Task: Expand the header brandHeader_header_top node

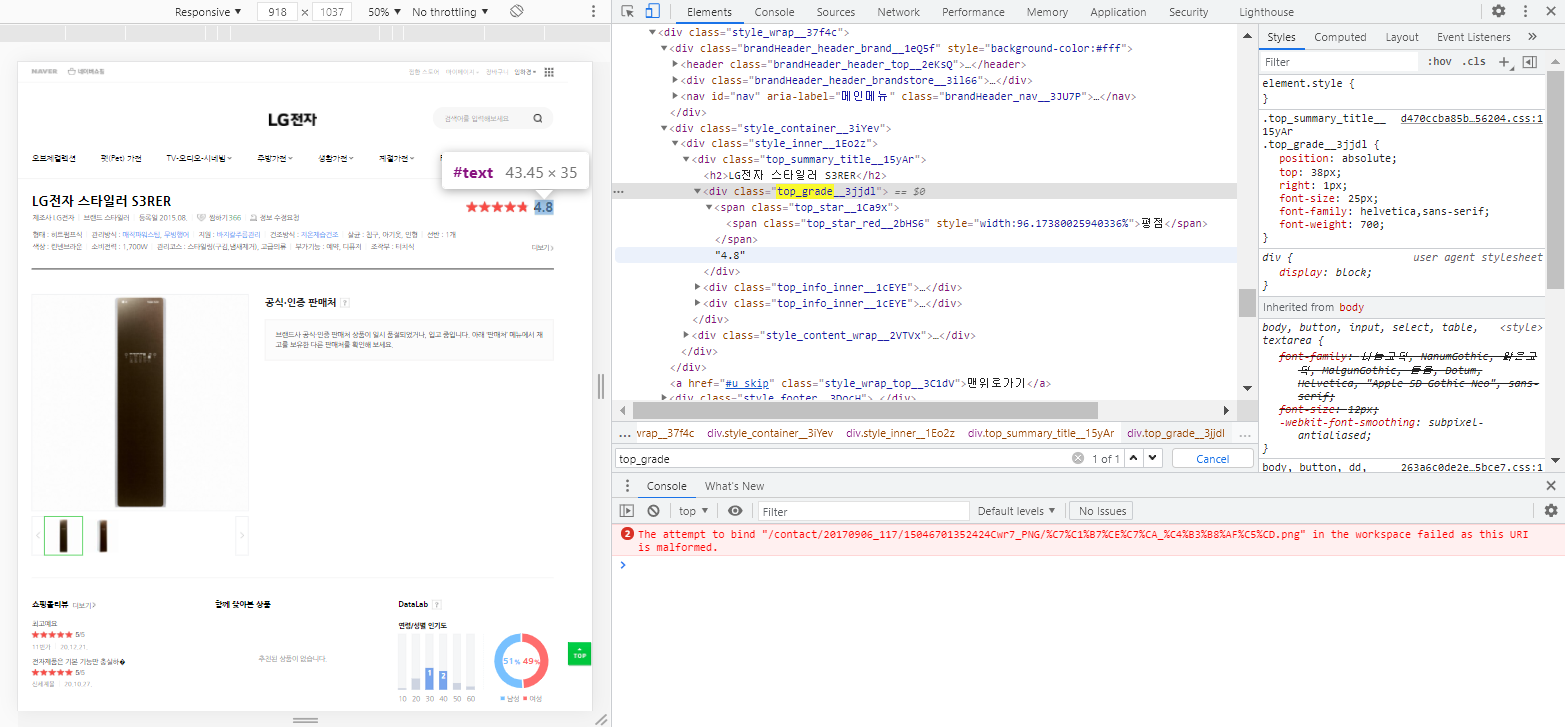Action: pyautogui.click(x=676, y=64)
